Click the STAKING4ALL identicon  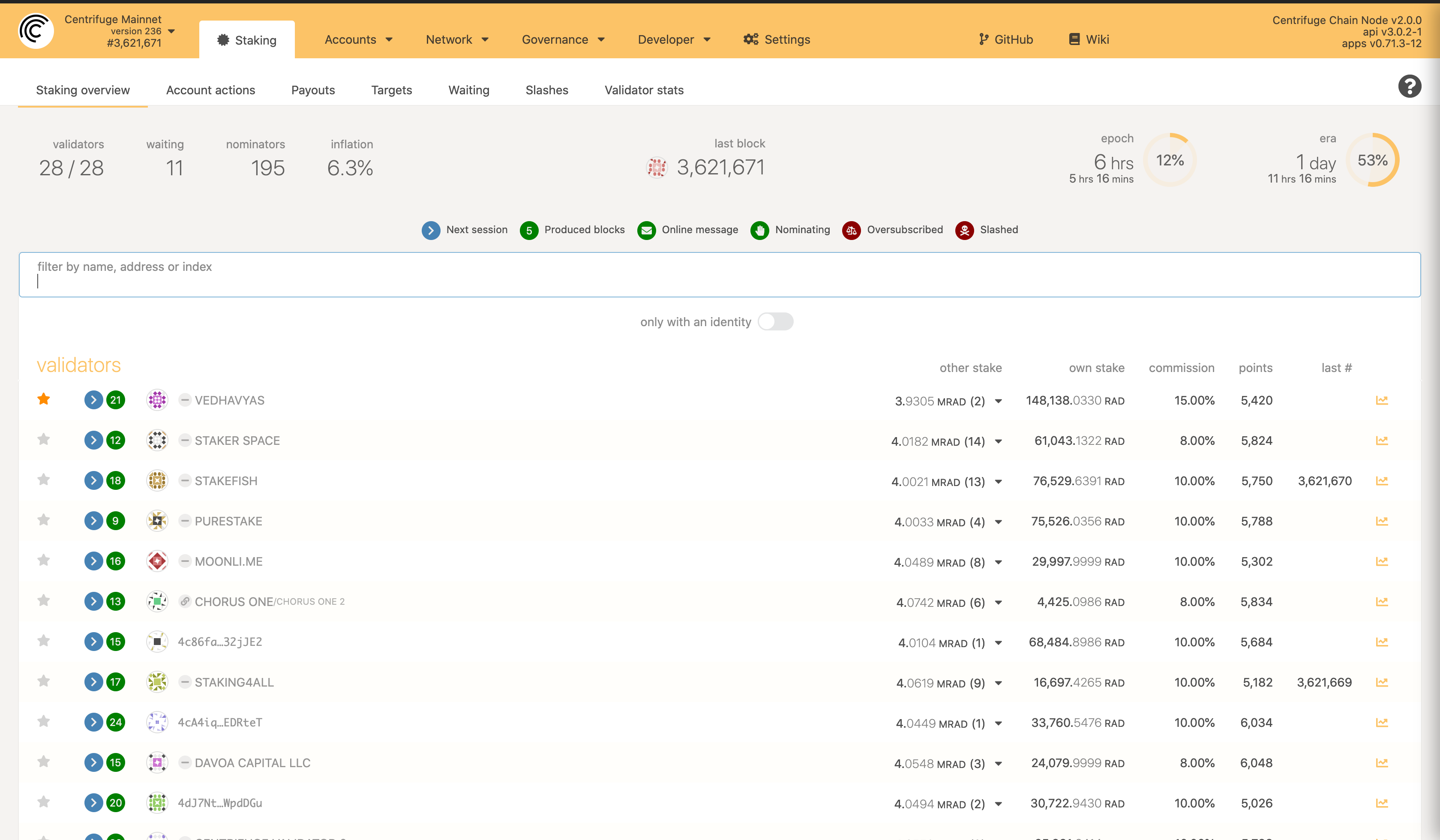(157, 682)
